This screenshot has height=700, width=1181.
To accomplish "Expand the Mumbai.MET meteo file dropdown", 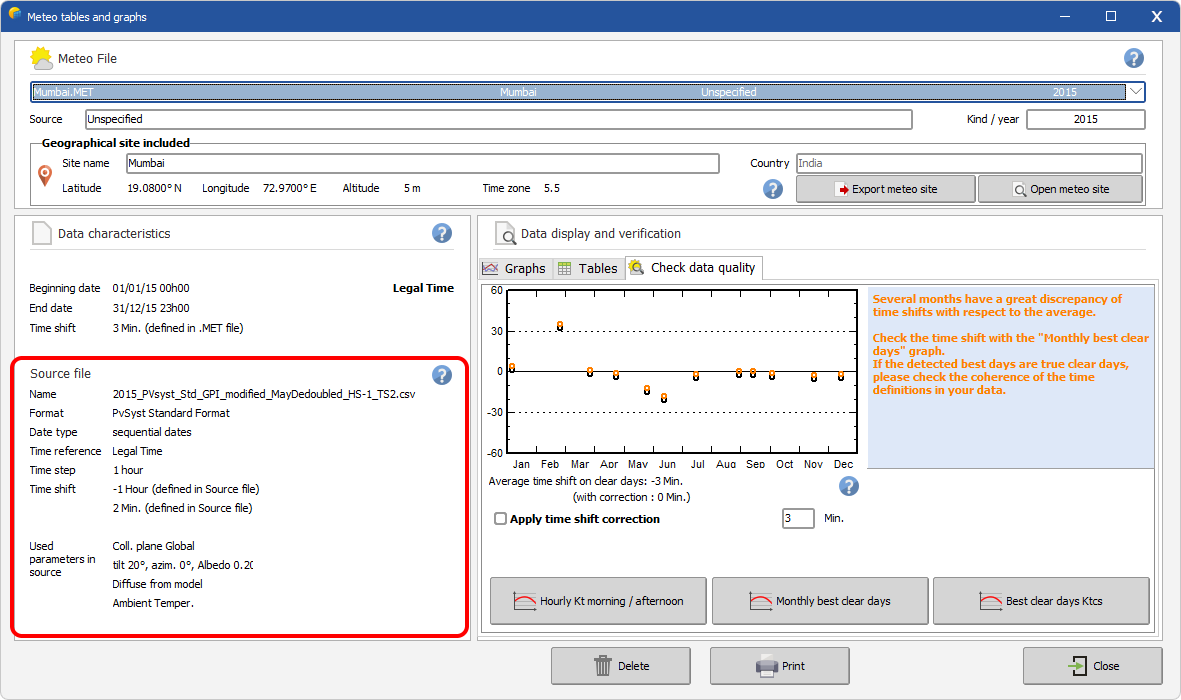I will tap(1136, 92).
